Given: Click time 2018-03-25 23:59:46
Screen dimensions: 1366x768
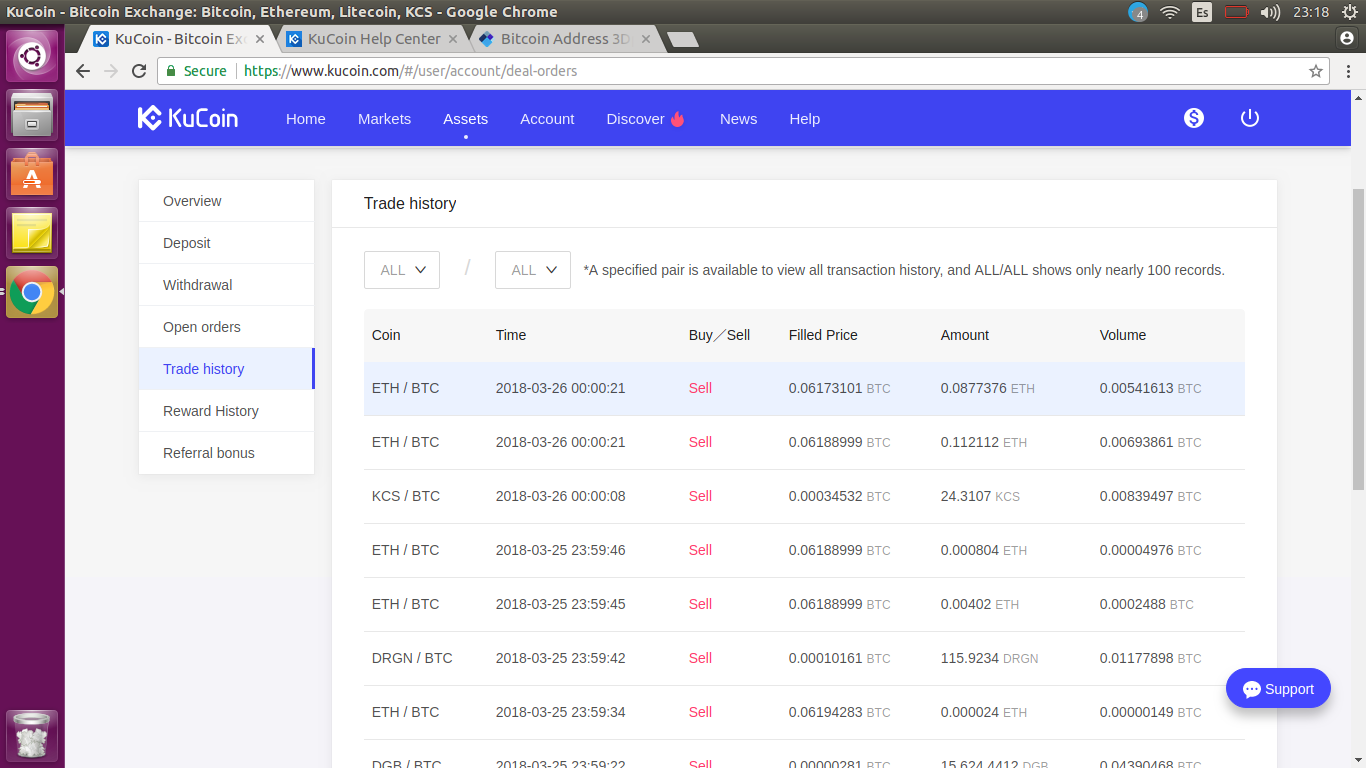Looking at the screenshot, I should [x=561, y=550].
